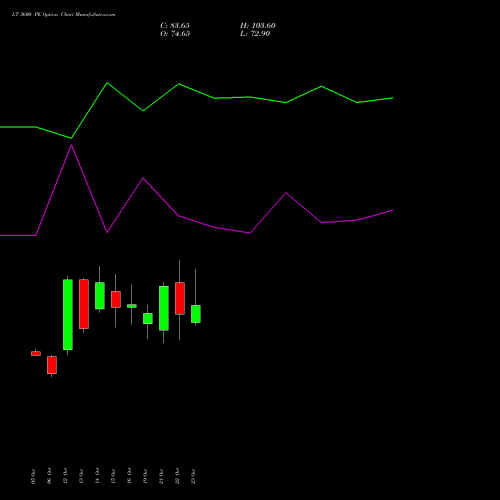500x500 pixels.
Task: Click the purple line's highest peak
Action: tap(71, 145)
